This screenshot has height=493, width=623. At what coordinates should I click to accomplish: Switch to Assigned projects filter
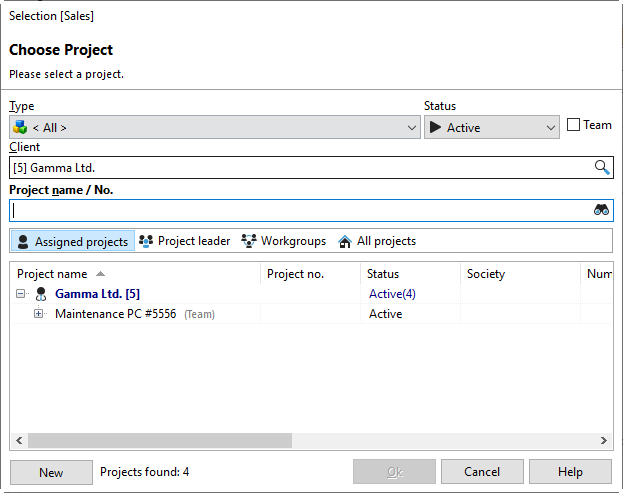point(72,241)
